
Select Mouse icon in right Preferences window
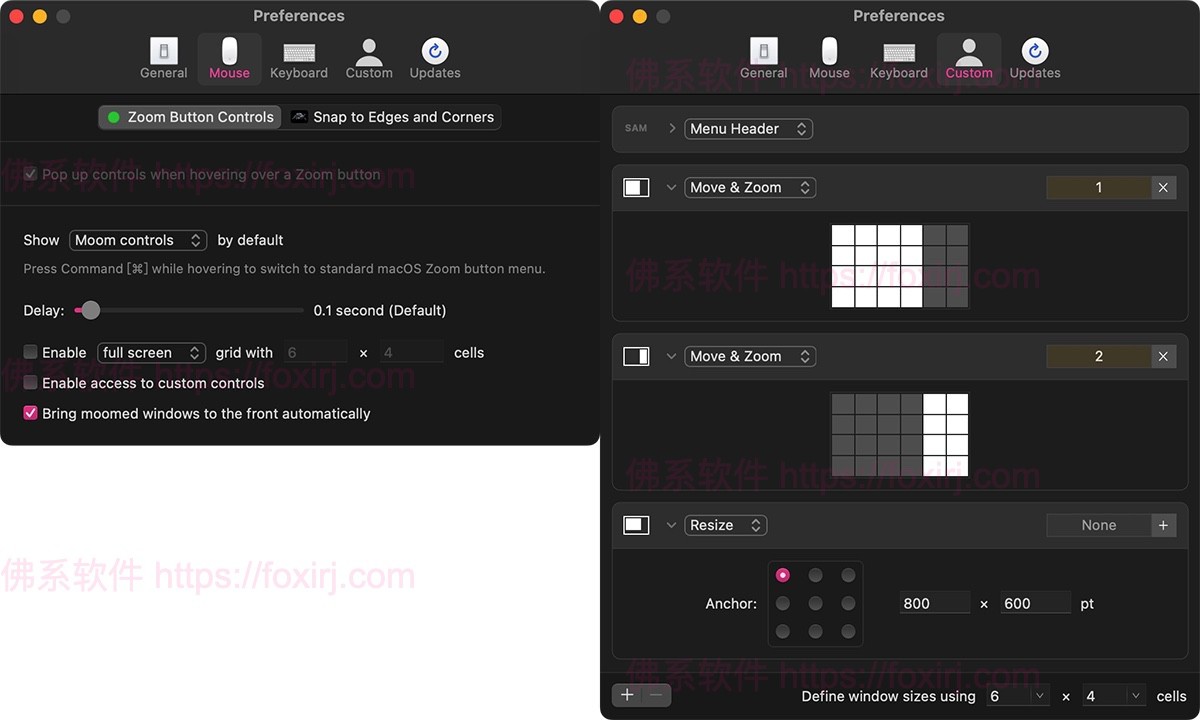coord(829,58)
